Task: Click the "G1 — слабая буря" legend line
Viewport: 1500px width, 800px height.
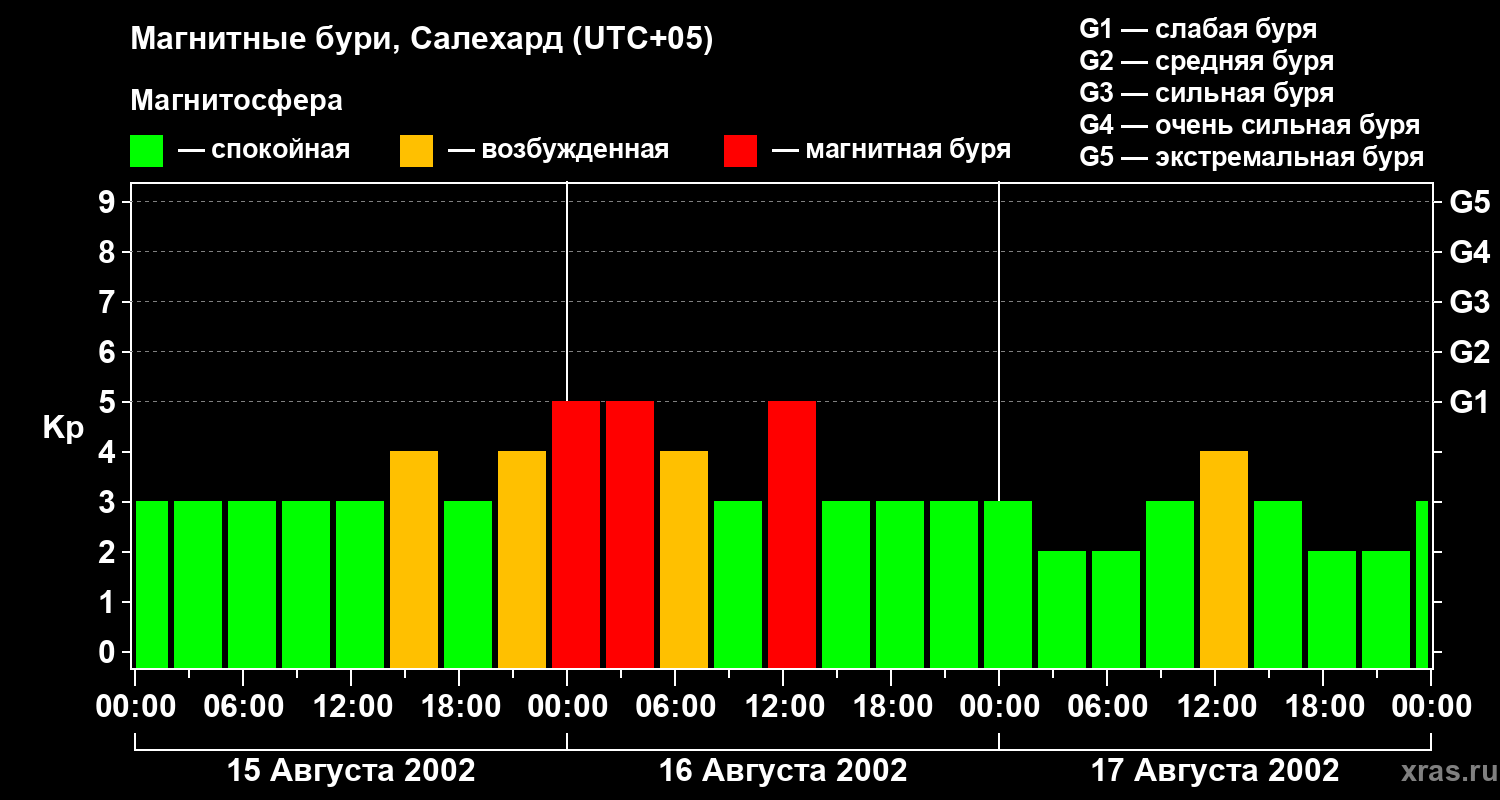Action: click(x=1198, y=29)
